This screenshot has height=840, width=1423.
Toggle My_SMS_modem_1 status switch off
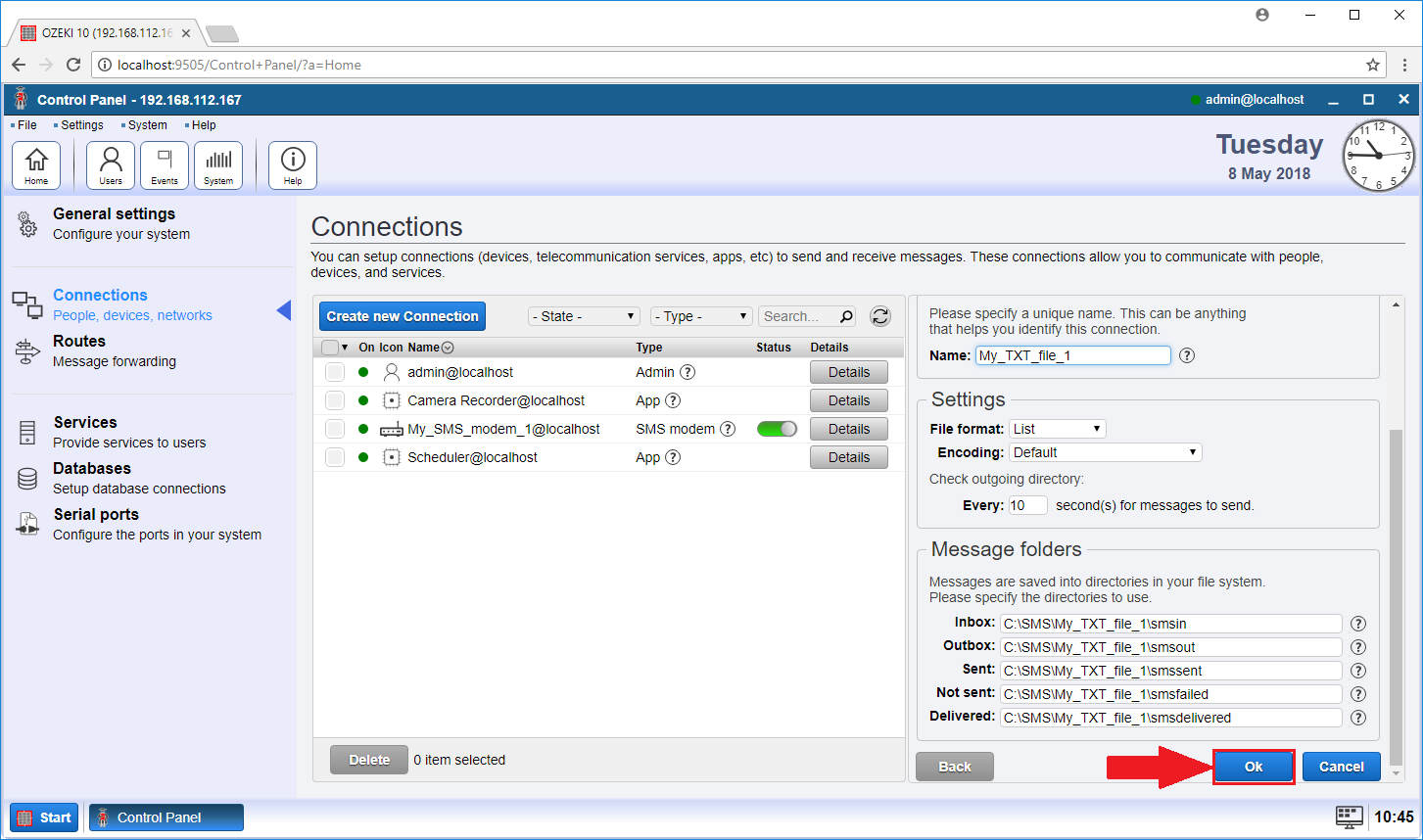[x=777, y=429]
